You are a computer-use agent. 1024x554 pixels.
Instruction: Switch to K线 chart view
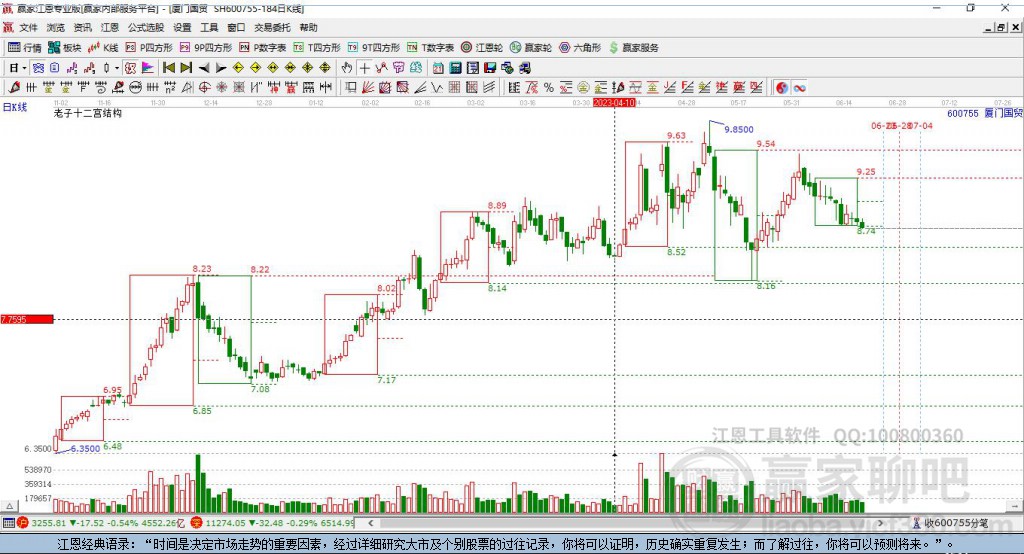103,47
